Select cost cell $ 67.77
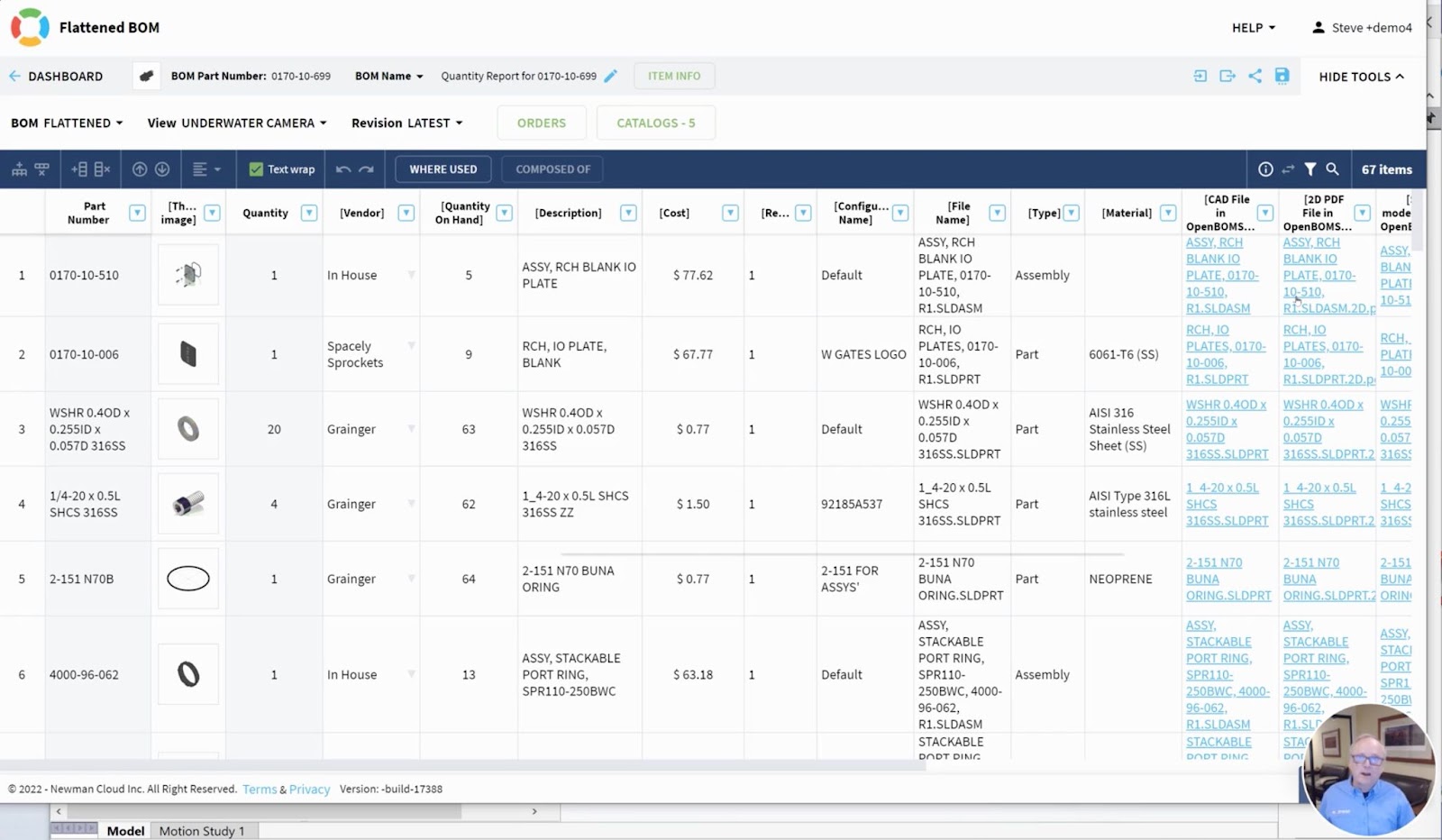The image size is (1442, 840). (693, 355)
